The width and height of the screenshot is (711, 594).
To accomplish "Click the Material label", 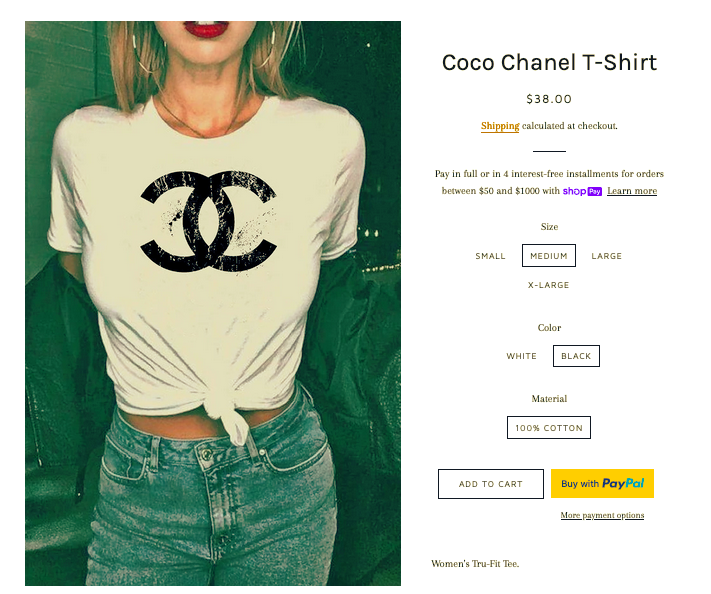I will [x=549, y=399].
